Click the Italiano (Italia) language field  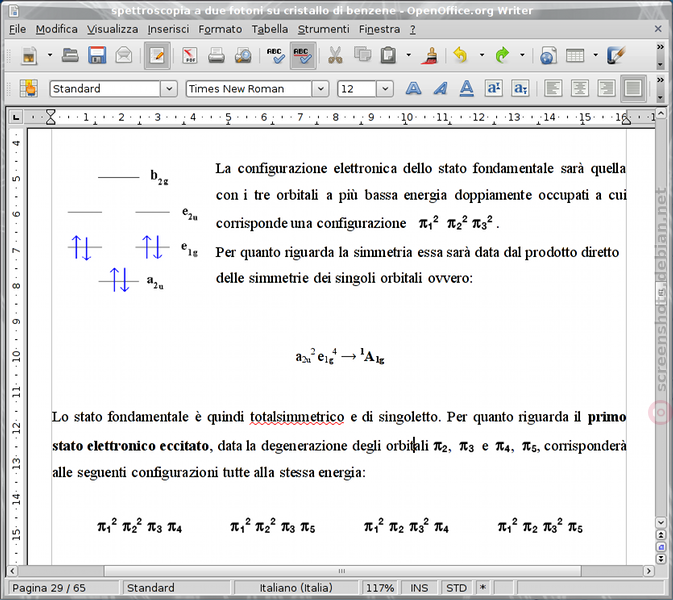(x=296, y=588)
